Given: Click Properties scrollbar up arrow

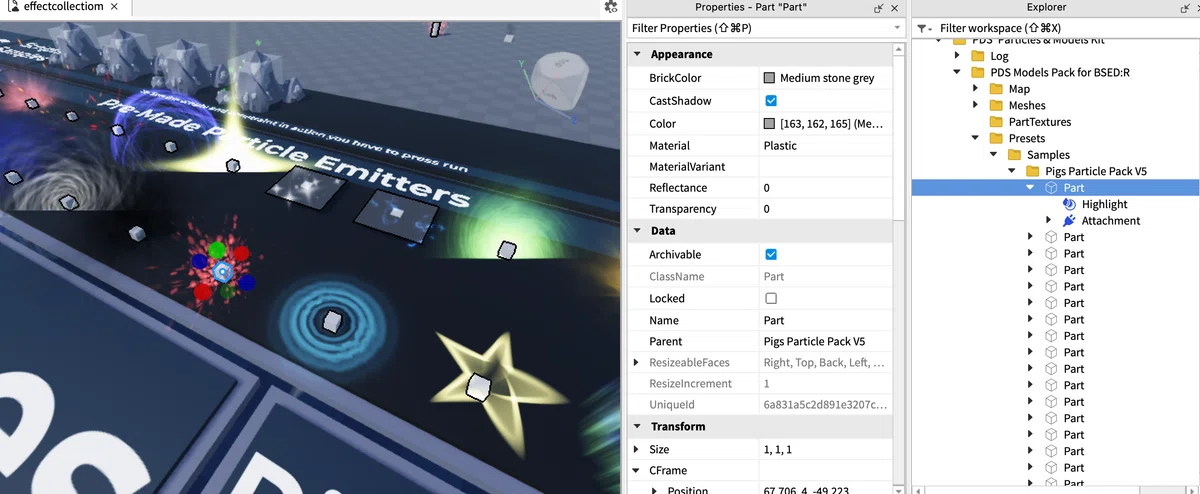Looking at the screenshot, I should coord(899,47).
